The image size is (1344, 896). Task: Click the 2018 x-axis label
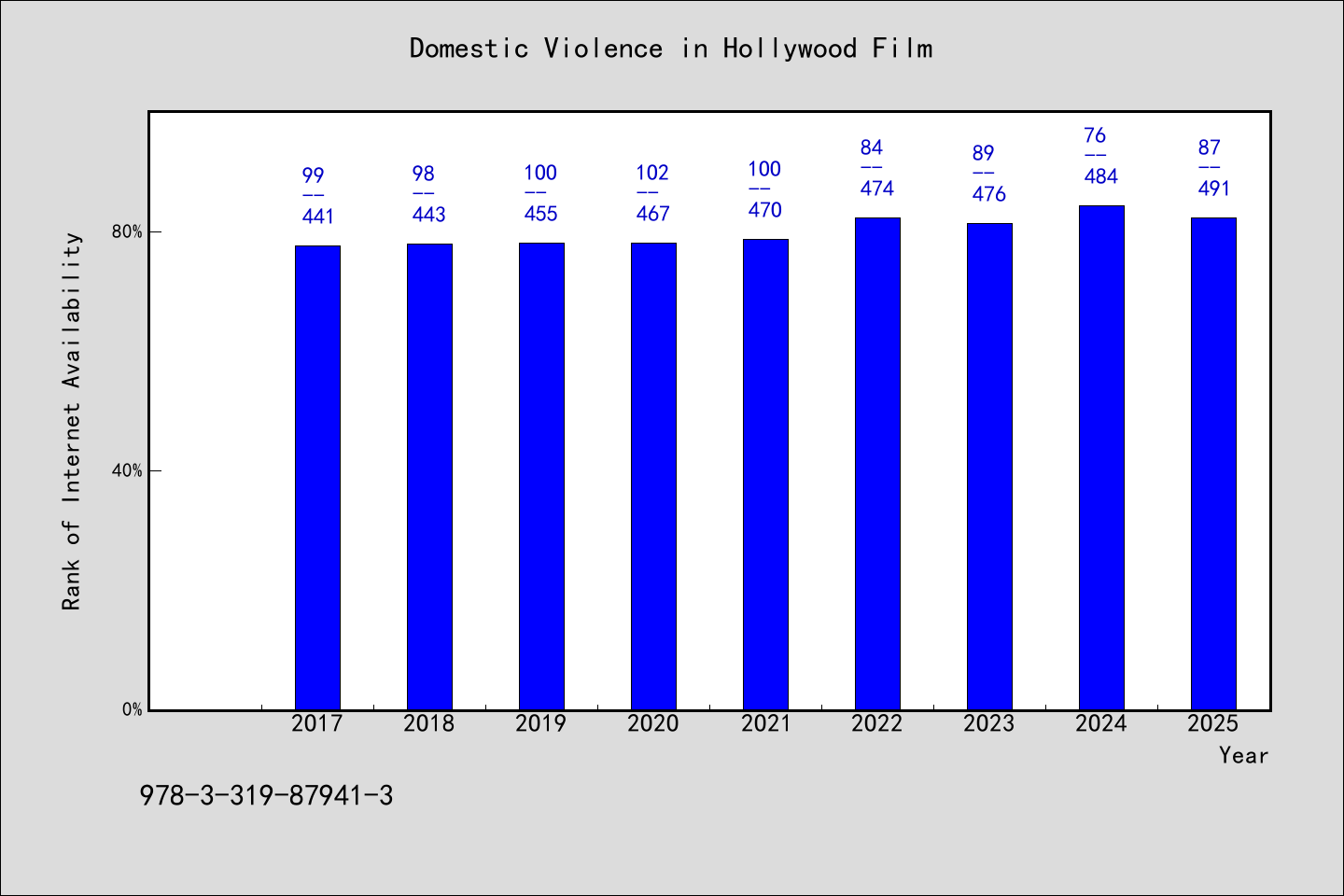click(429, 723)
